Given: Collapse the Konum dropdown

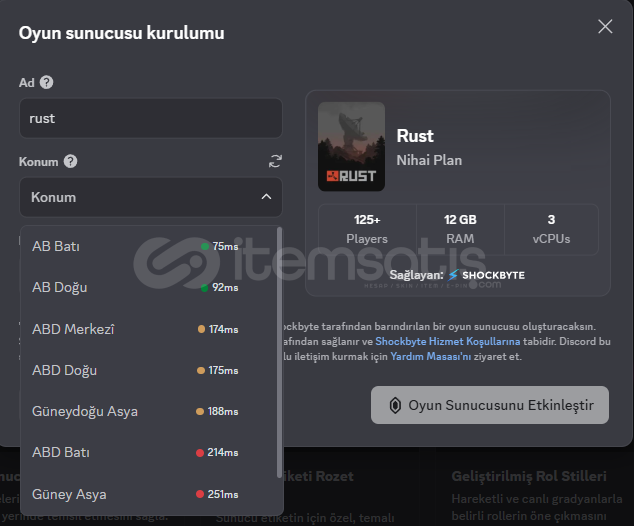Looking at the screenshot, I should tap(151, 197).
